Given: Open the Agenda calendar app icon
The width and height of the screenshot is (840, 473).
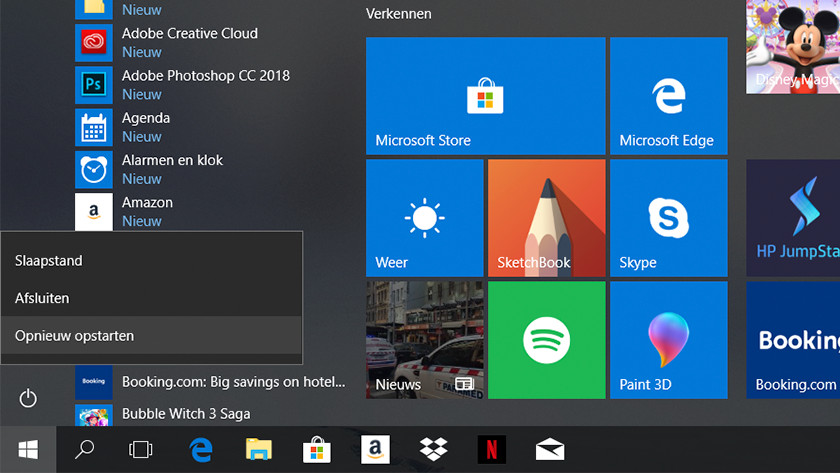Looking at the screenshot, I should (x=94, y=127).
